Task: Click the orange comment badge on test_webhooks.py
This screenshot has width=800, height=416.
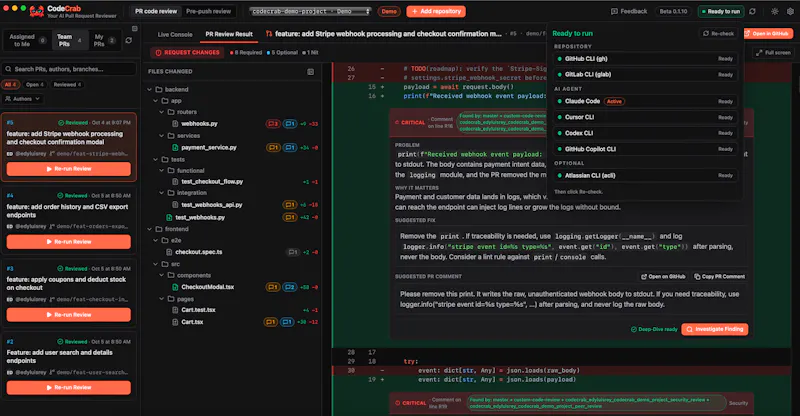Action: (x=290, y=217)
